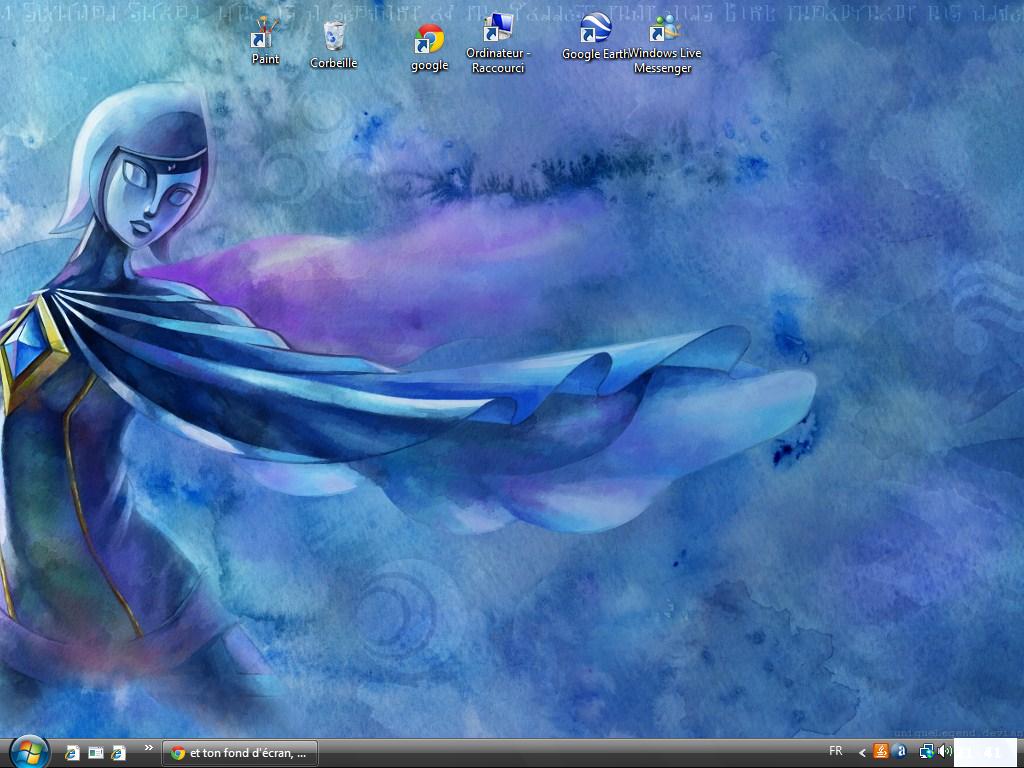The width and height of the screenshot is (1024, 768).
Task: Select the Ordinateur - Raccourci desktop icon
Action: click(x=498, y=43)
